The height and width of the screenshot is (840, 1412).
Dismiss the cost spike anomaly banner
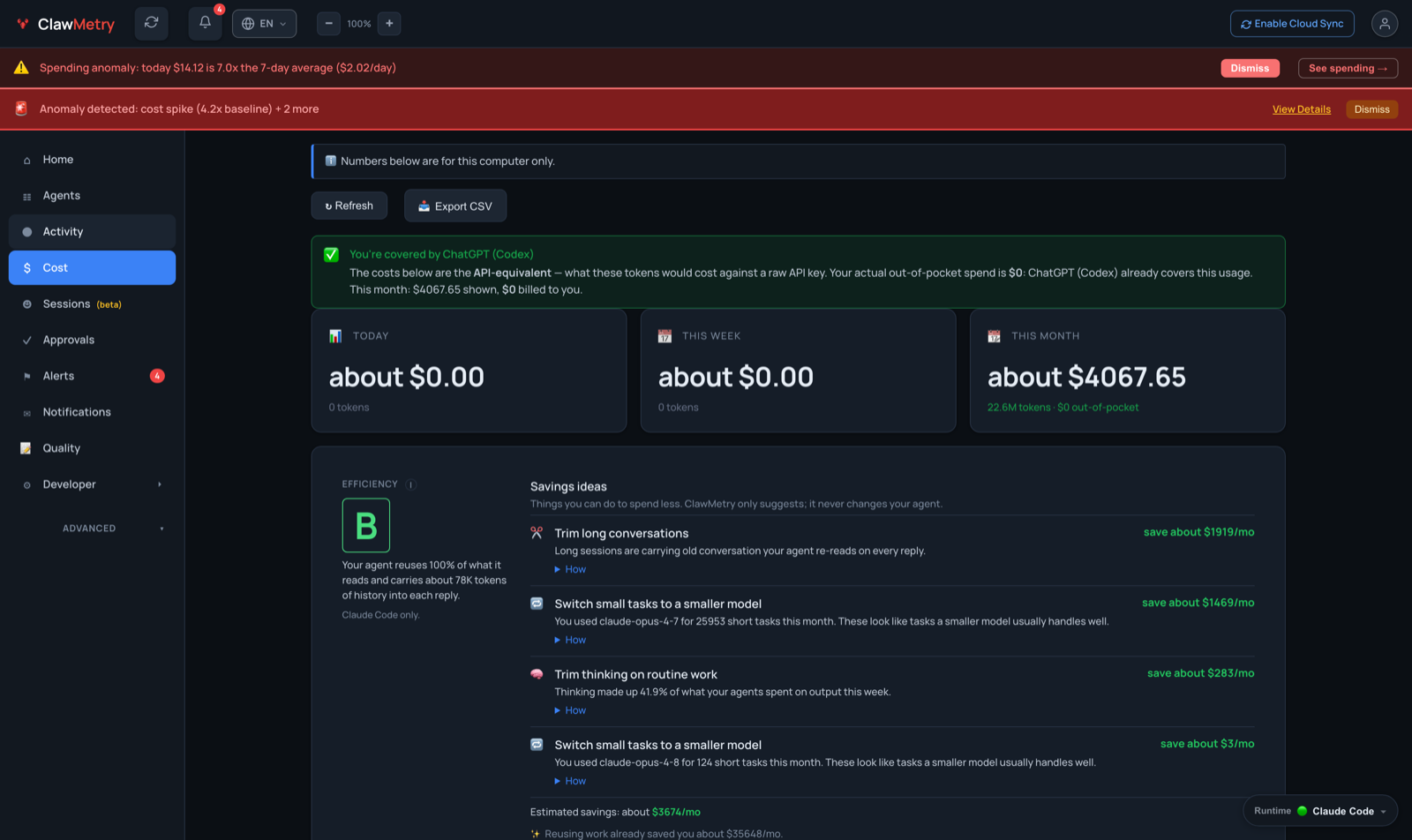[x=1371, y=109]
